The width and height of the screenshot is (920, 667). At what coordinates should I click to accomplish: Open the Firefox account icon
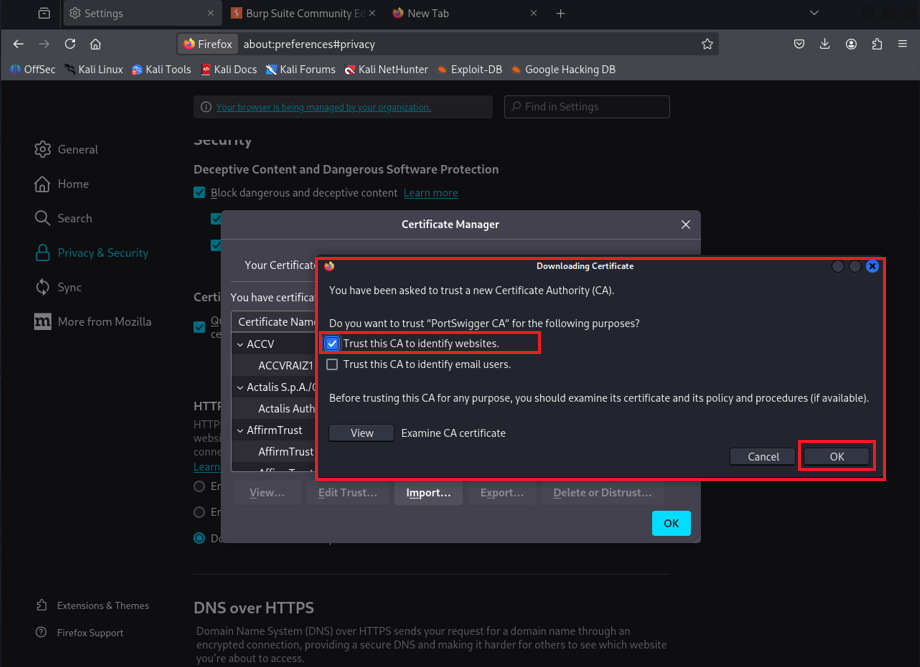click(851, 44)
